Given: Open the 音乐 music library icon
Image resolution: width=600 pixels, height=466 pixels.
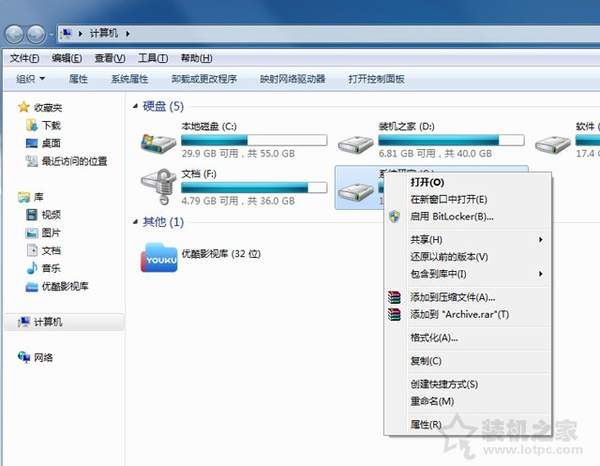Looking at the screenshot, I should [31, 268].
